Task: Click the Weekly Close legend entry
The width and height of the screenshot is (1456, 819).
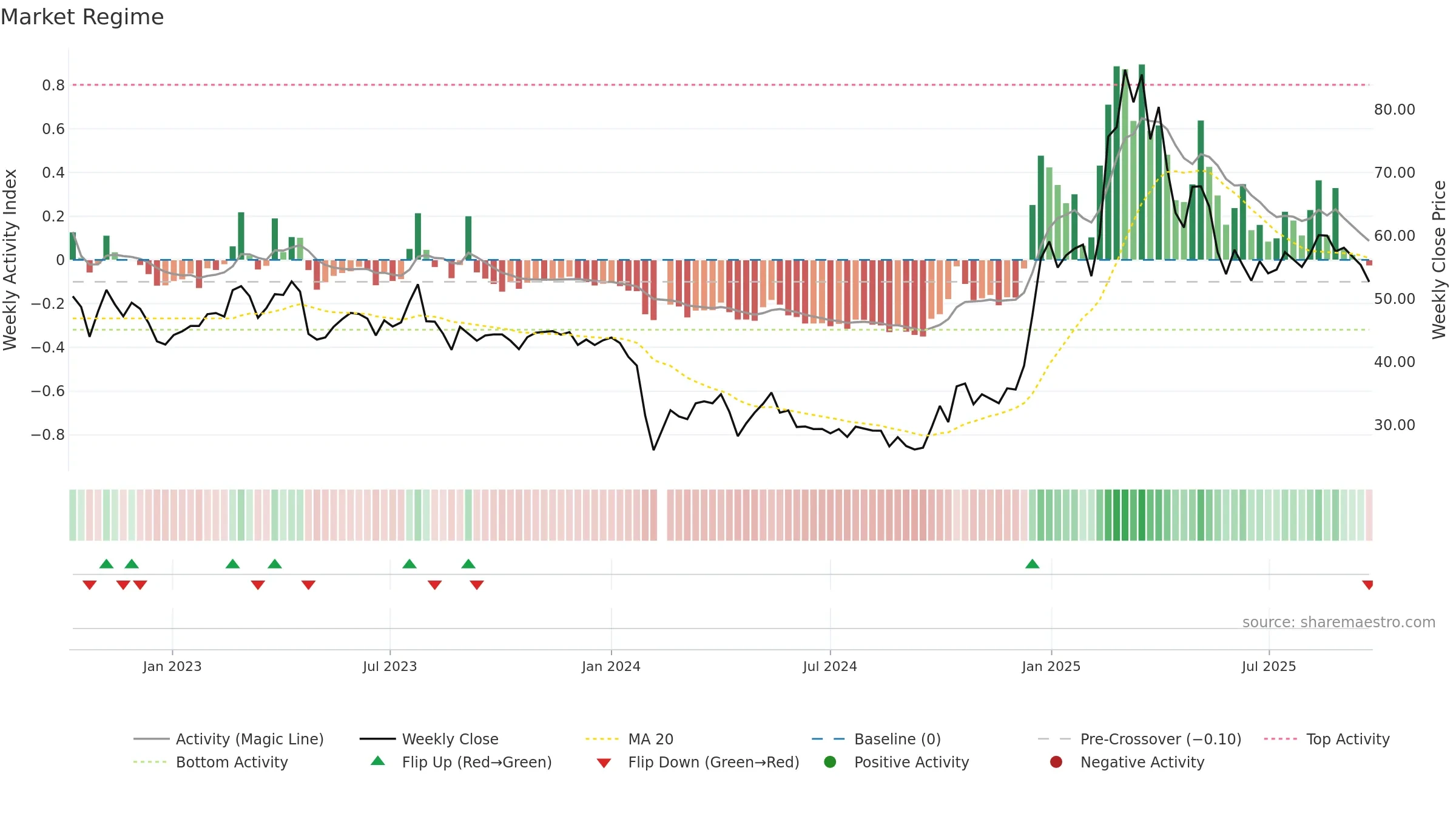Action: pos(429,739)
